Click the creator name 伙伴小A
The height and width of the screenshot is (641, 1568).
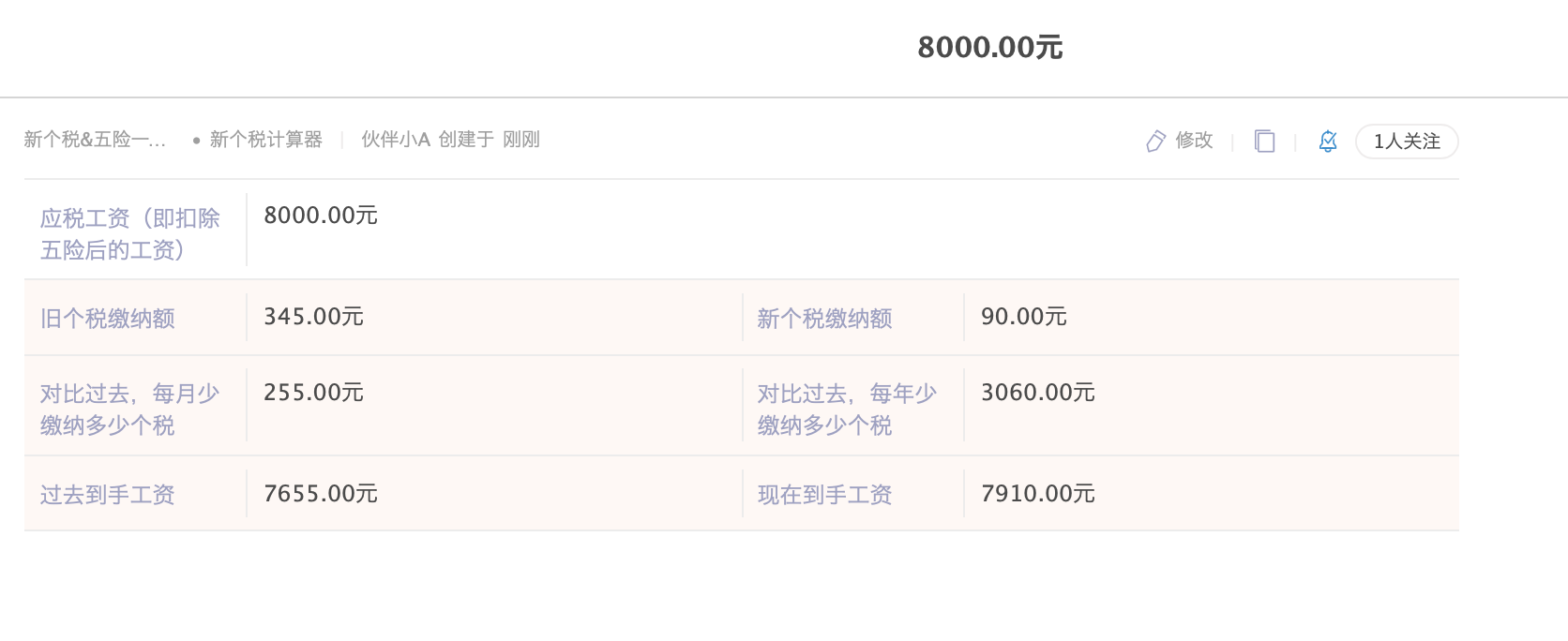click(x=396, y=140)
